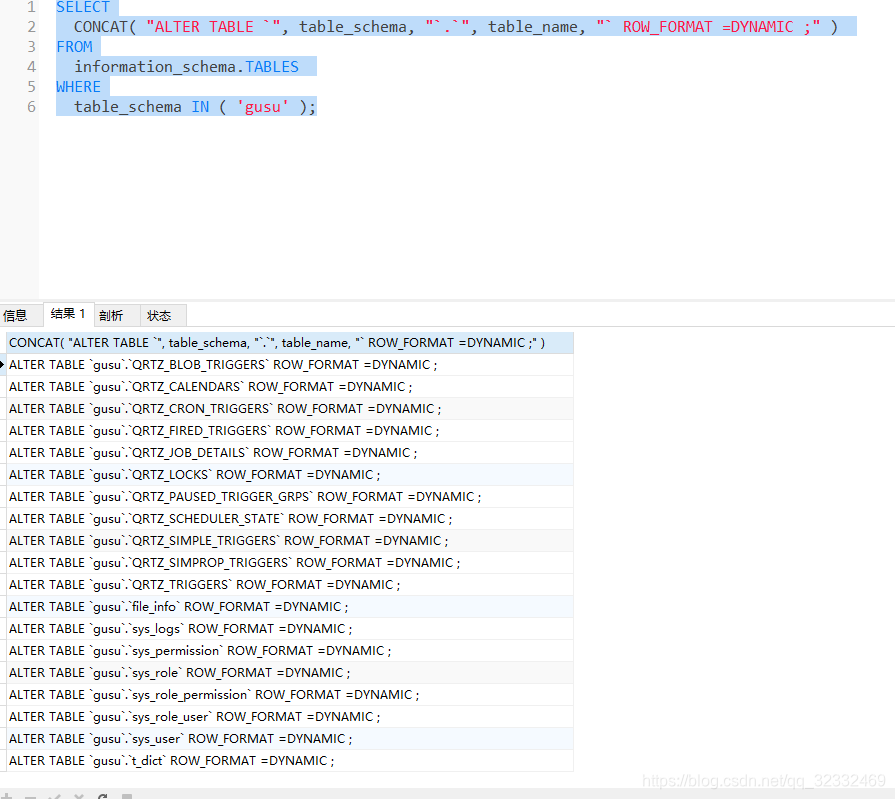Click information_schema.TABLES in editor
This screenshot has width=895, height=799.
point(186,67)
